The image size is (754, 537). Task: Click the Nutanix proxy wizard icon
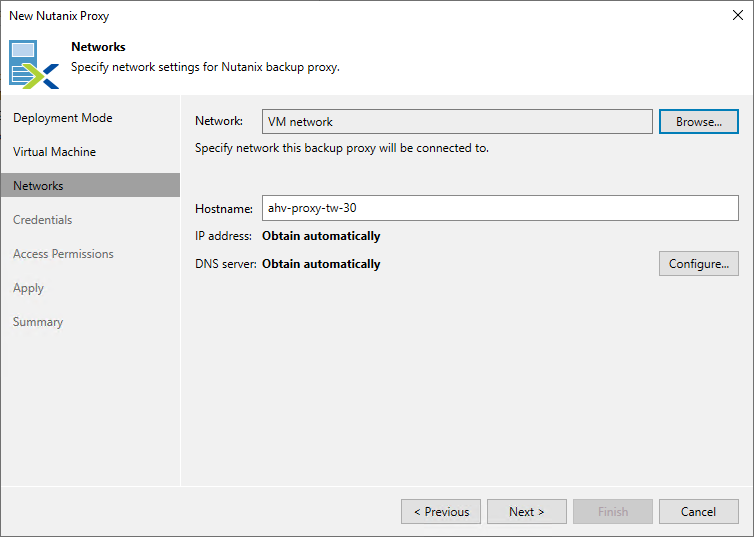click(x=34, y=64)
